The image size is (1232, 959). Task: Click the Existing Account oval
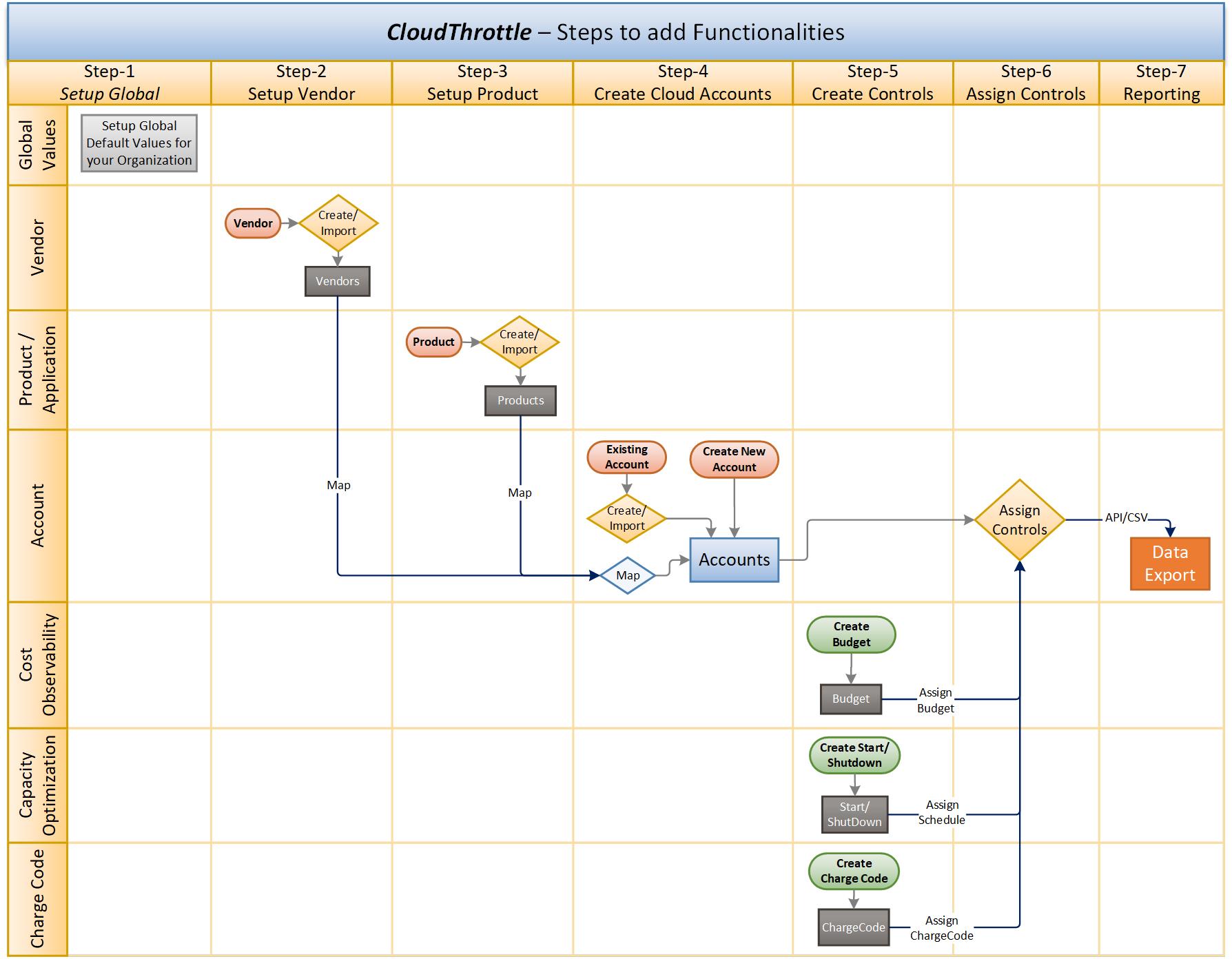pyautogui.click(x=626, y=457)
